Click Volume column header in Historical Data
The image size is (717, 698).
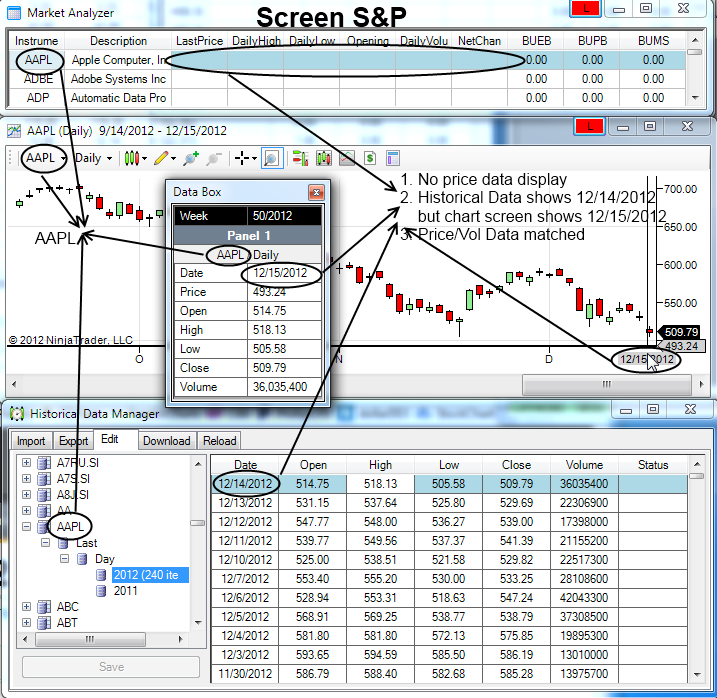(x=584, y=465)
